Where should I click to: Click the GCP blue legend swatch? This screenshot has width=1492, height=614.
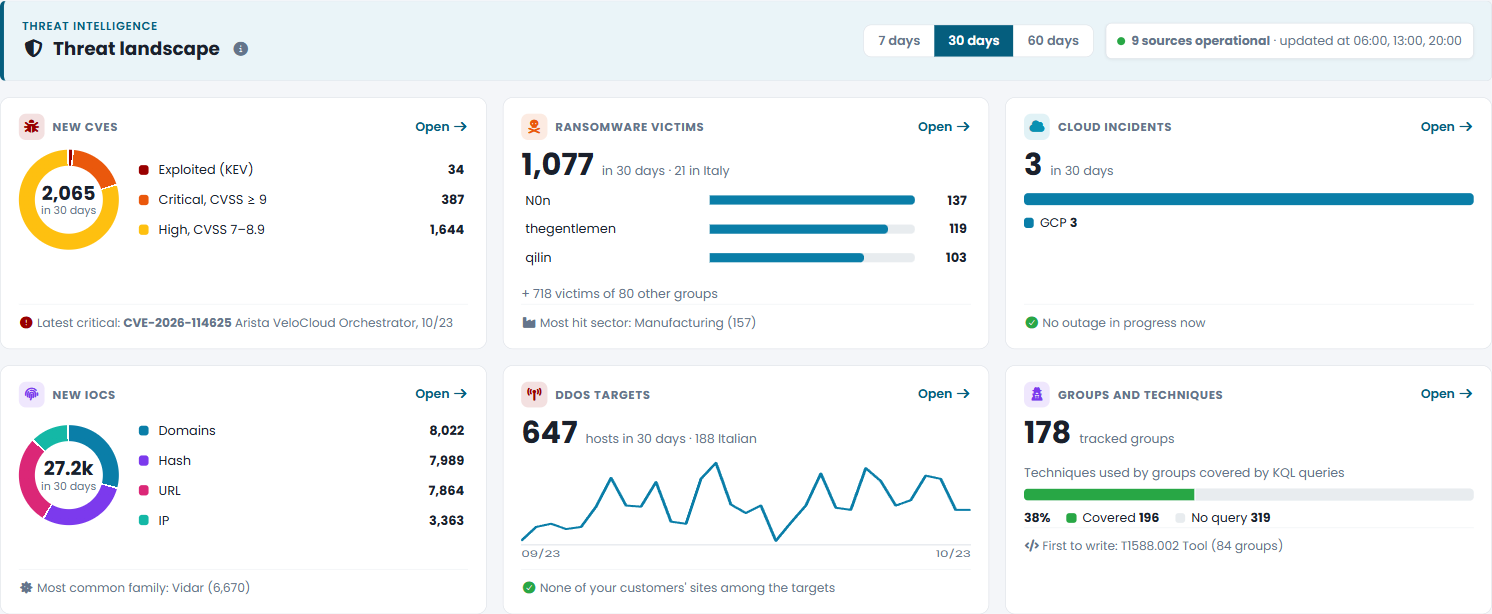pos(1029,223)
